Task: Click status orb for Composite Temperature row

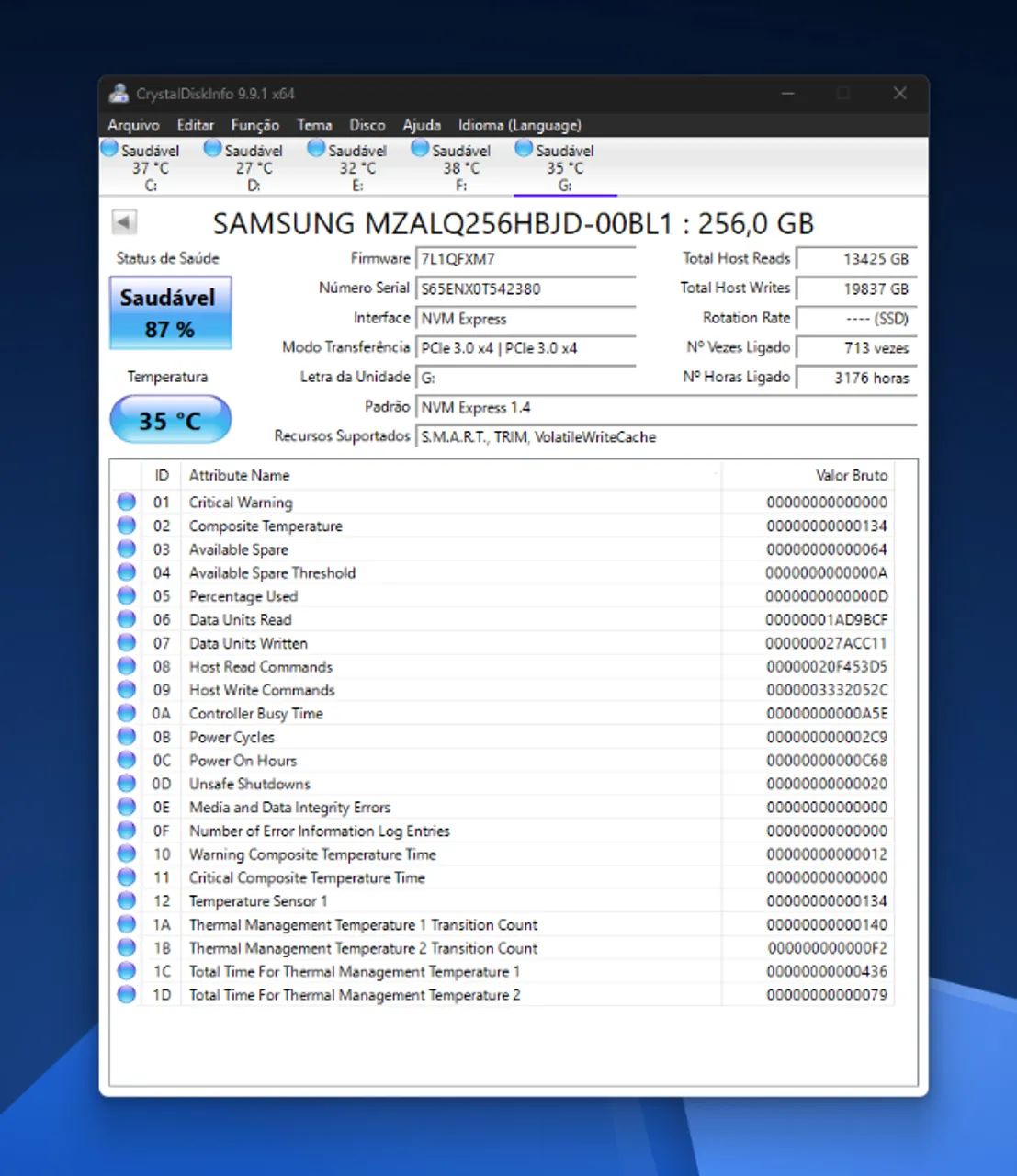Action: coord(127,526)
